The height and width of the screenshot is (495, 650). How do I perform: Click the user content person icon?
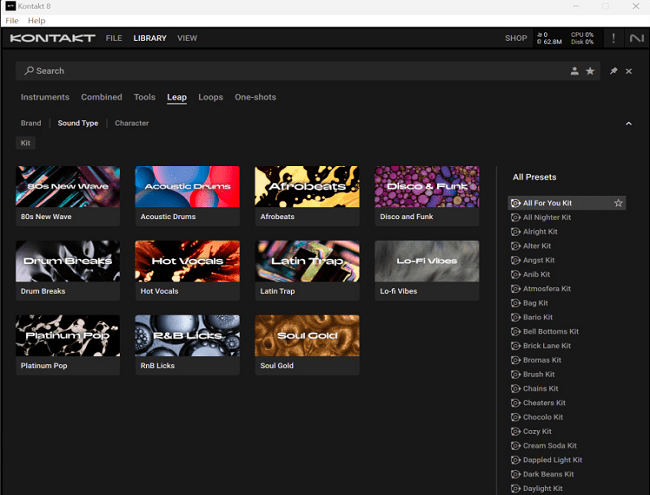(575, 71)
